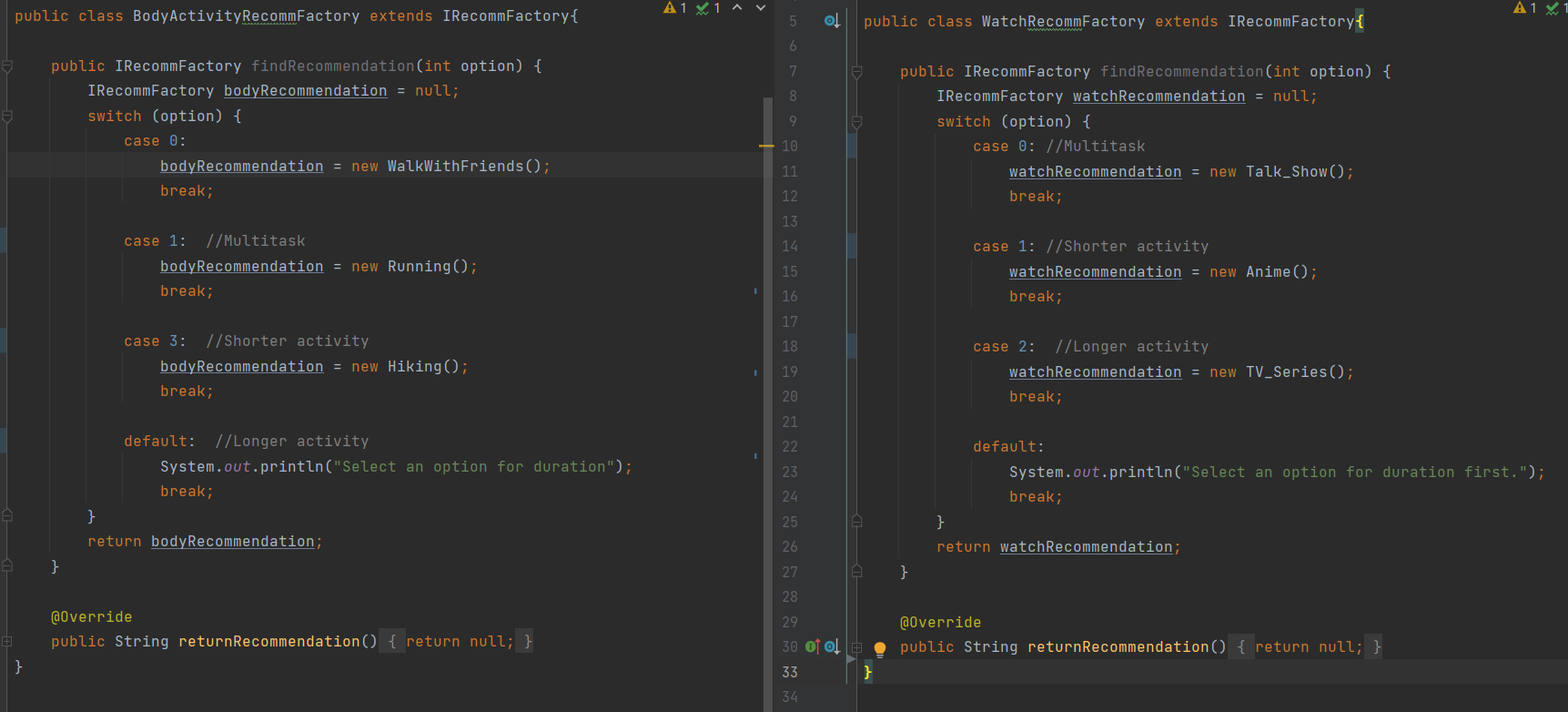Click the class name WatchRecommFactory
1568x712 pixels.
click(x=1063, y=21)
